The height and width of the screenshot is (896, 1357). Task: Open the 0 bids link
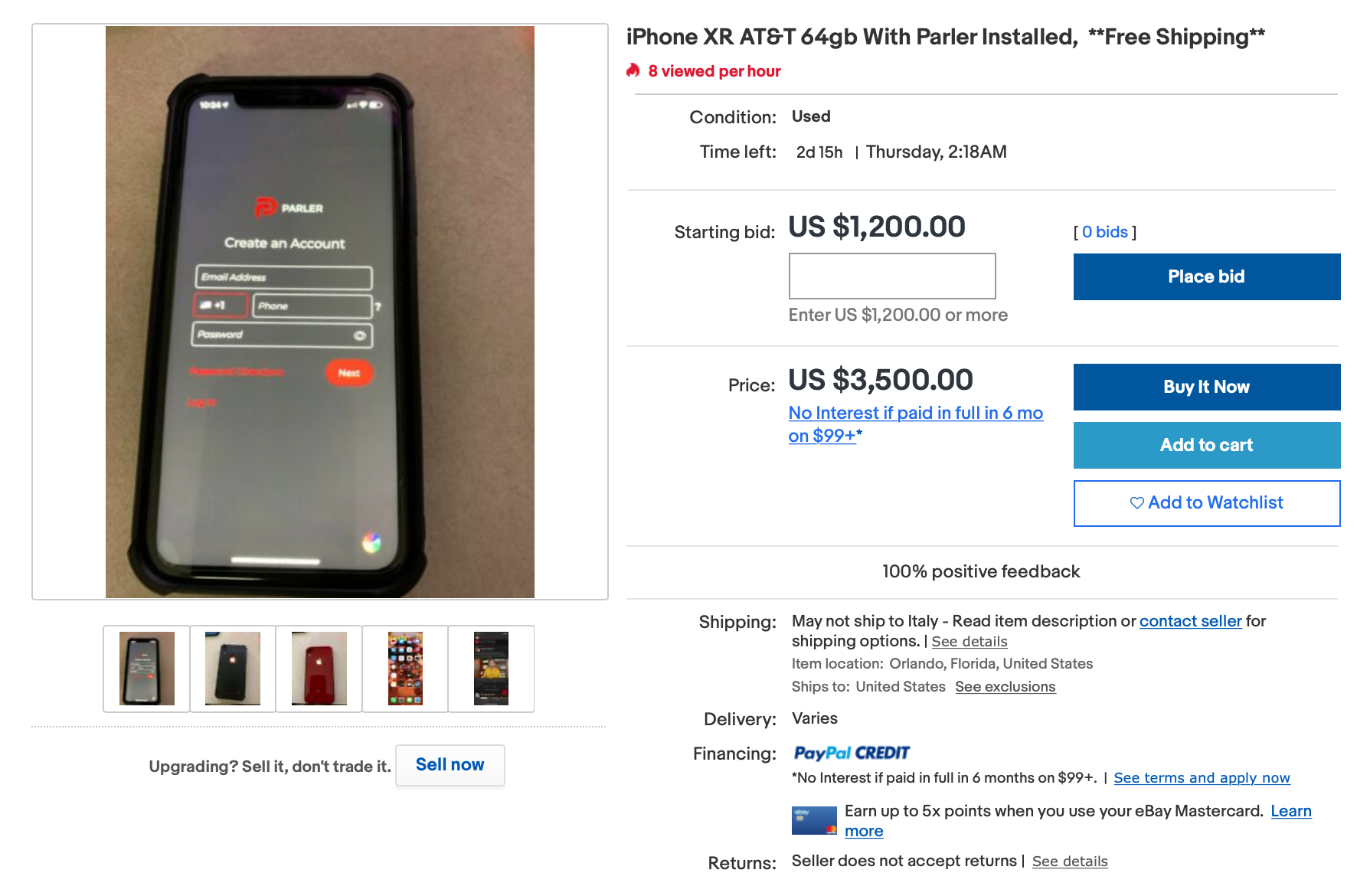pyautogui.click(x=1105, y=232)
